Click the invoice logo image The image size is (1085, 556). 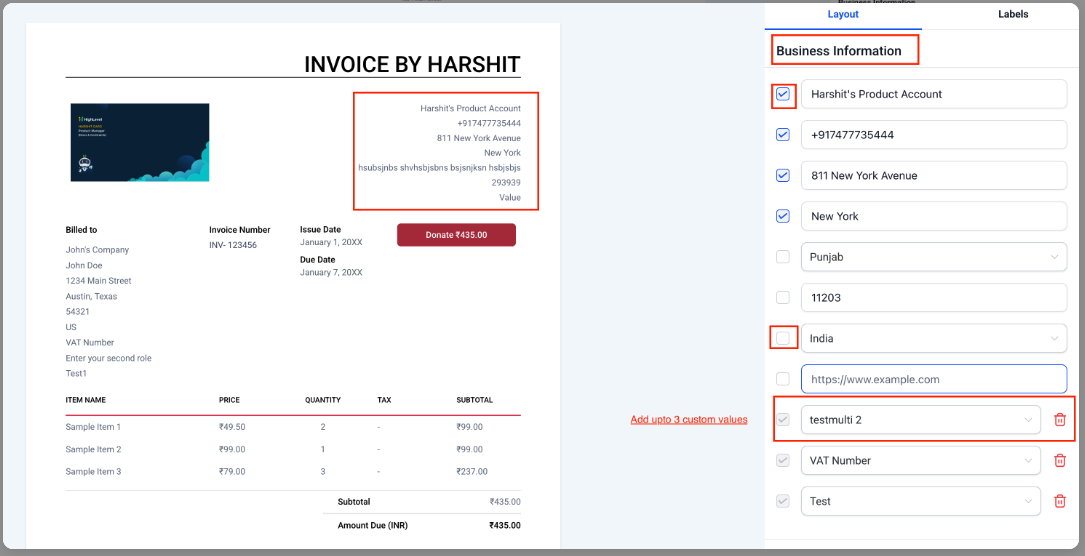pos(140,142)
